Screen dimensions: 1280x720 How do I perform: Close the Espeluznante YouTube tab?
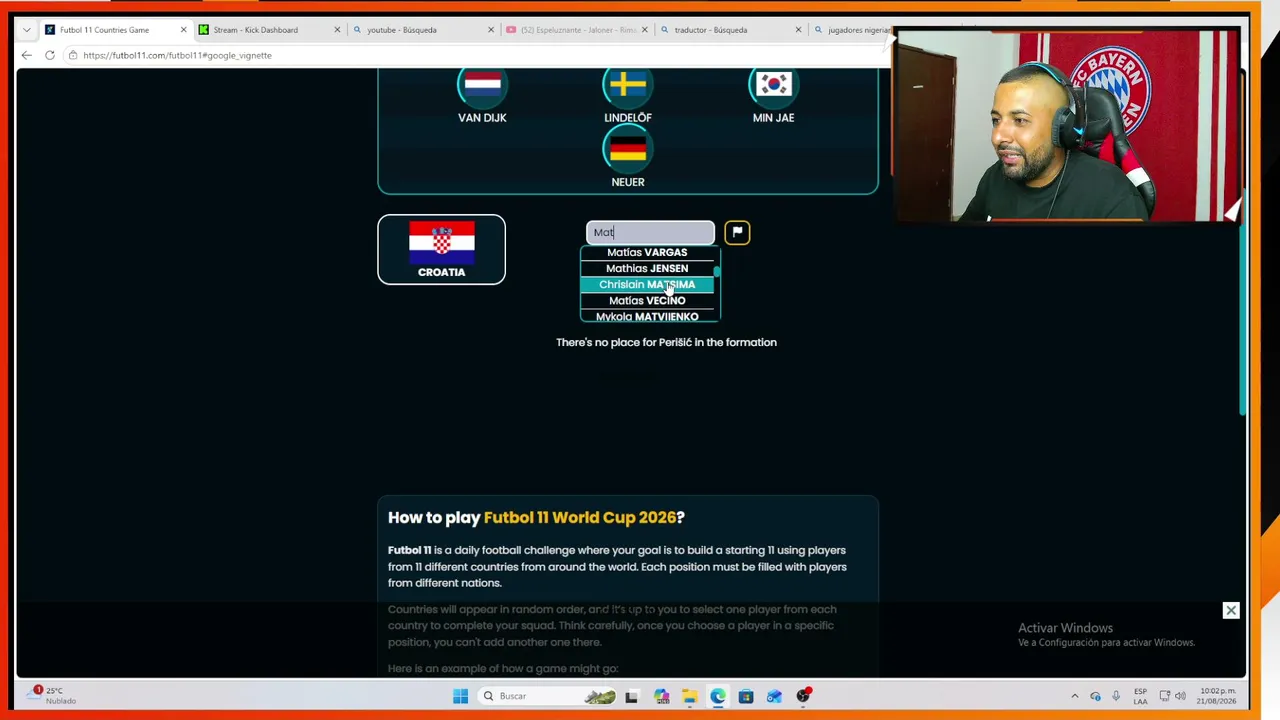[x=645, y=30]
